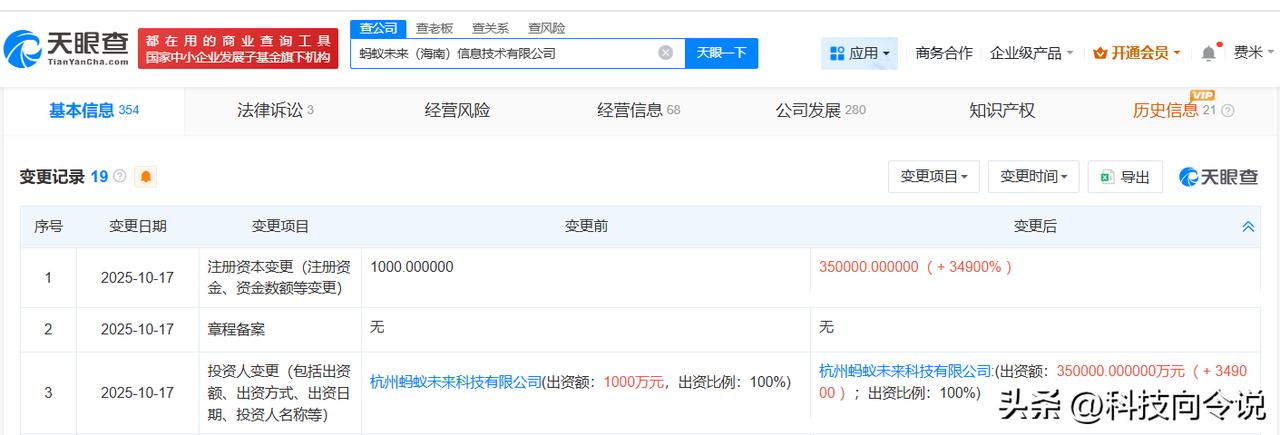Open the 费米 user account menu

tap(1254, 53)
